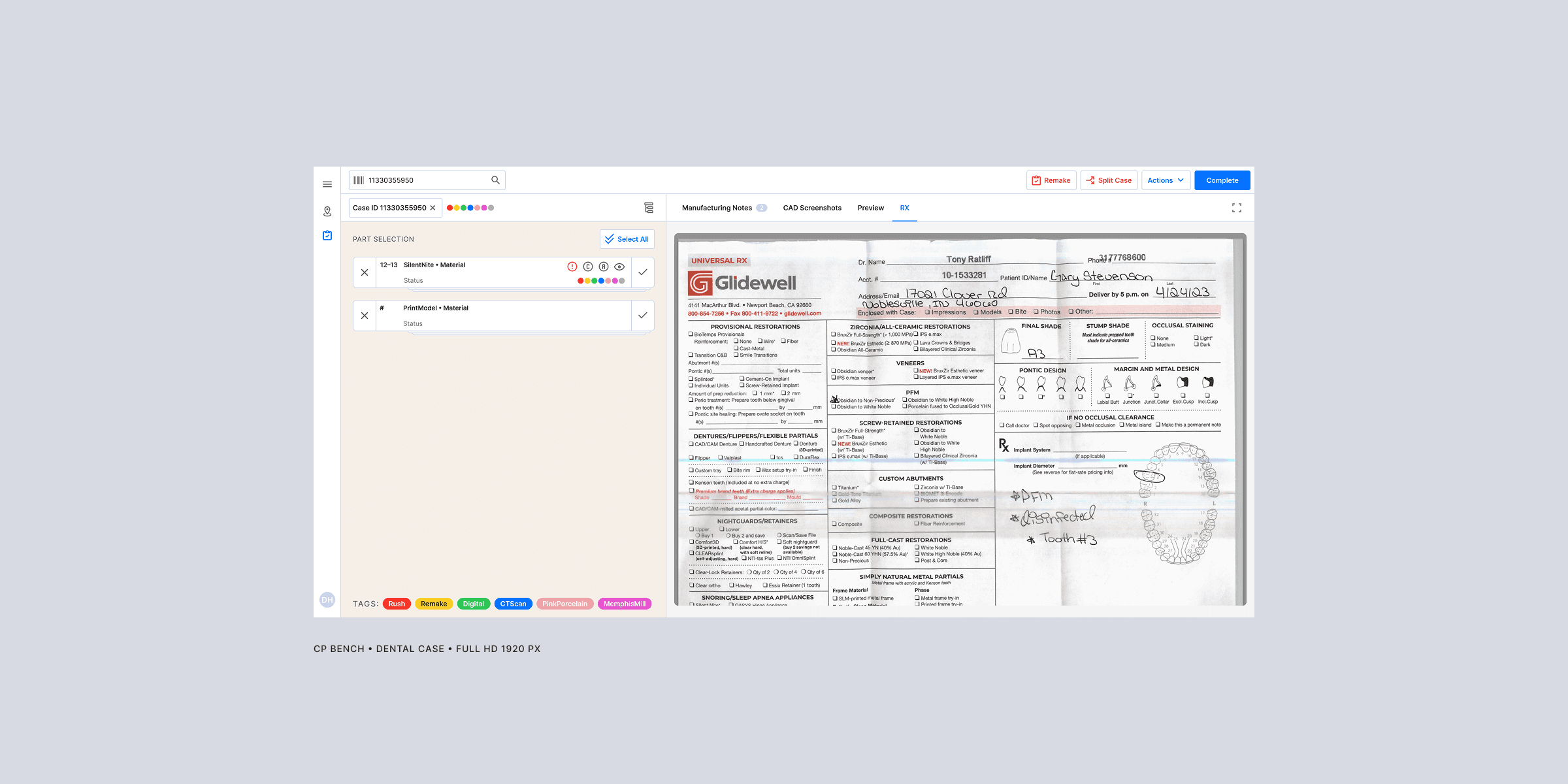1568x784 pixels.
Task: Check the SilentNite part checkmark
Action: [x=643, y=272]
